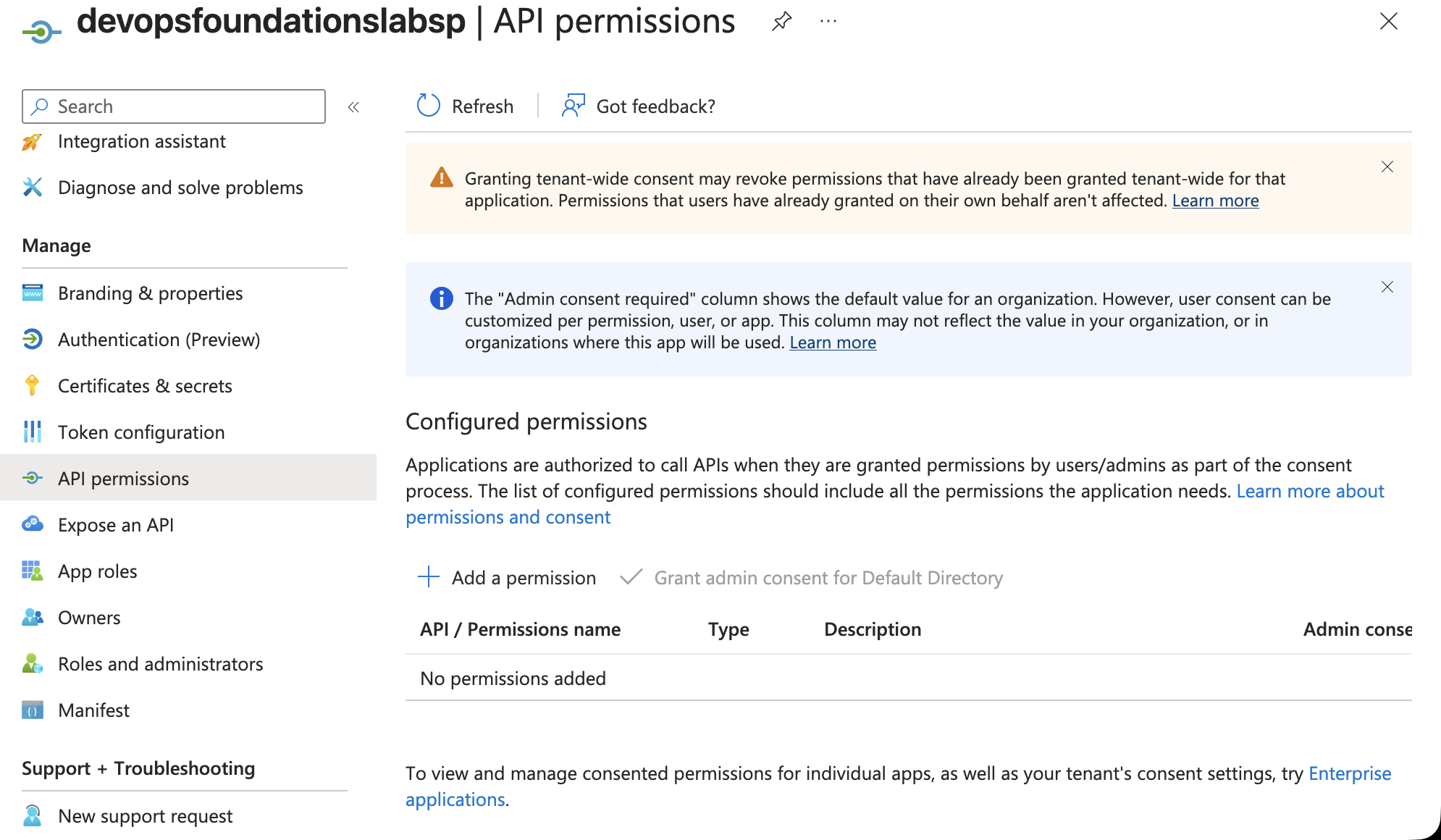Click the Configured permissions heading
This screenshot has height=840, width=1441.
(526, 421)
